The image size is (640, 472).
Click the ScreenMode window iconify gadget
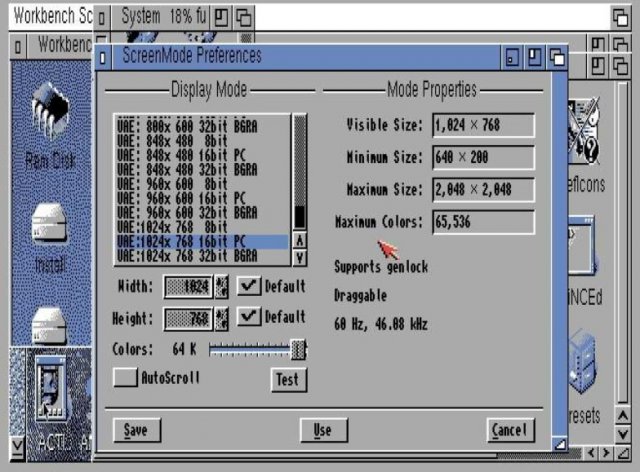coord(512,57)
